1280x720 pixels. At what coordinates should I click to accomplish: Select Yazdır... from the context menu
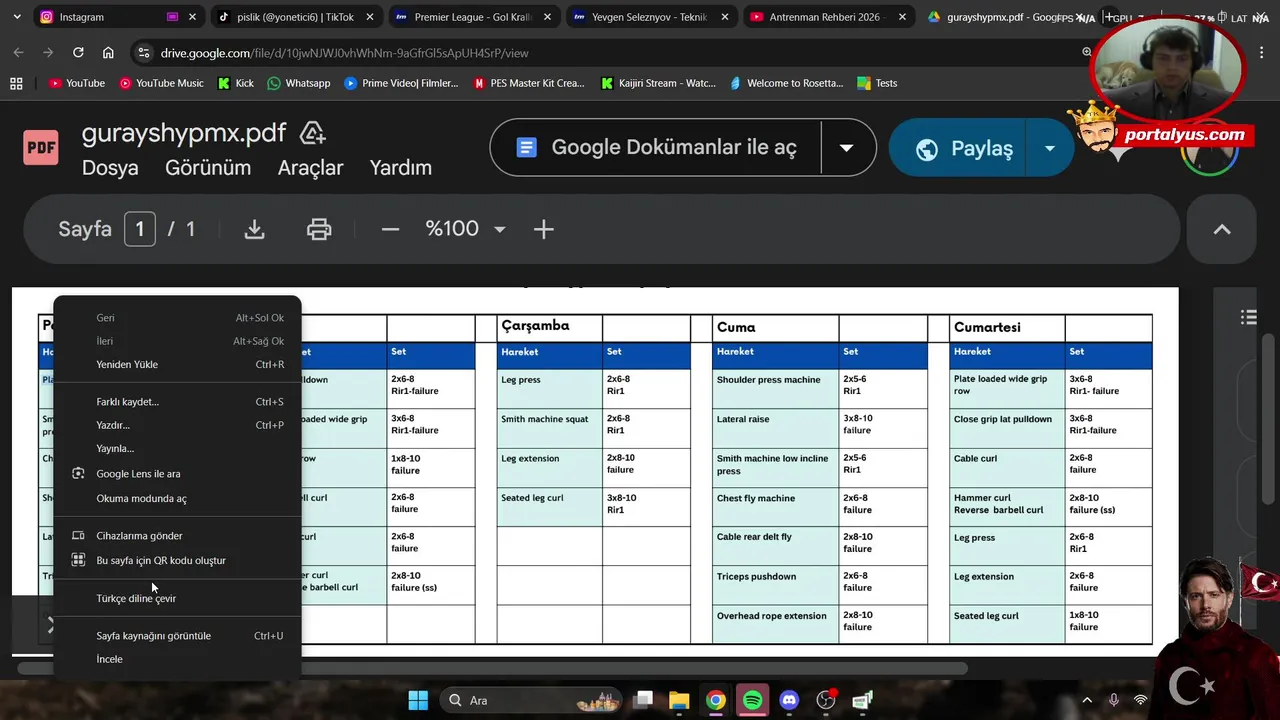(177, 425)
